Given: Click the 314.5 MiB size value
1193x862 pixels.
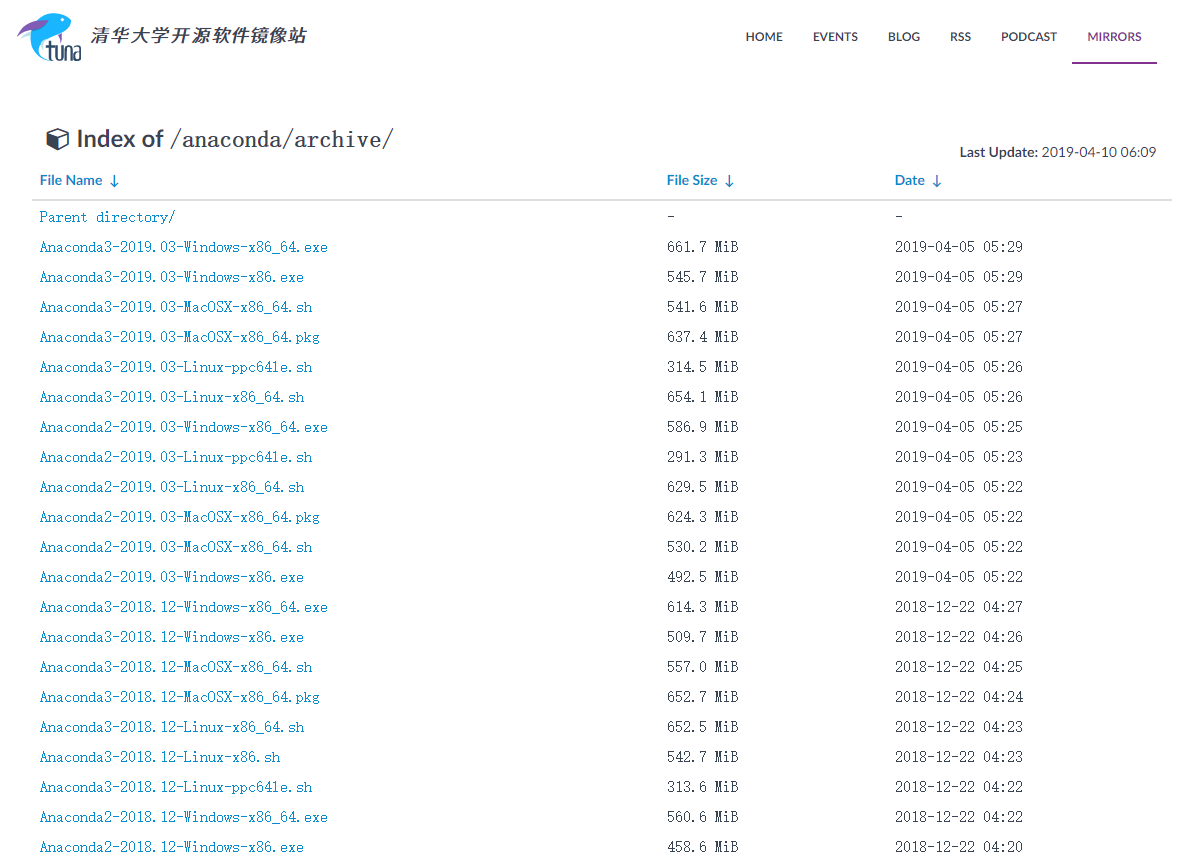Looking at the screenshot, I should (x=702, y=367).
